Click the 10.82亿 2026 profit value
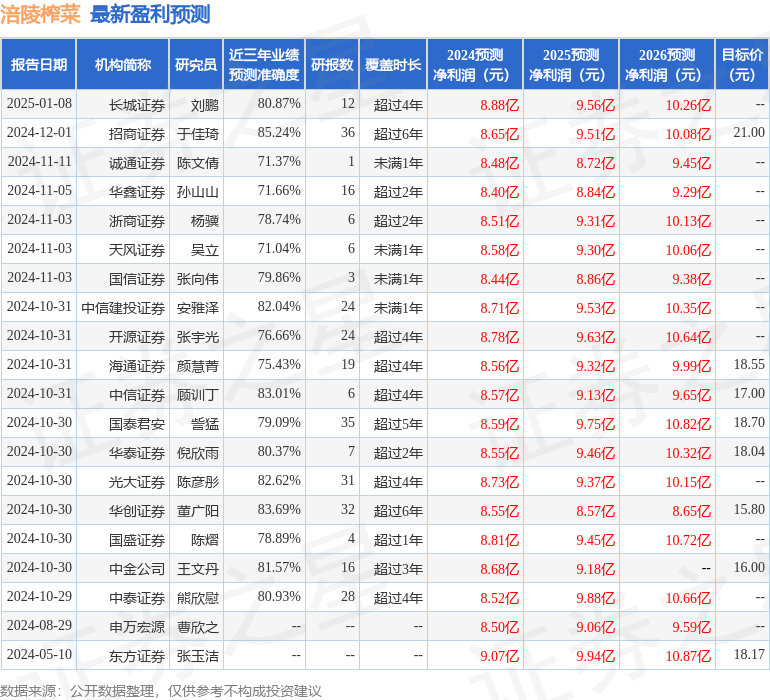Viewport: 770px width, 700px height. click(x=688, y=424)
